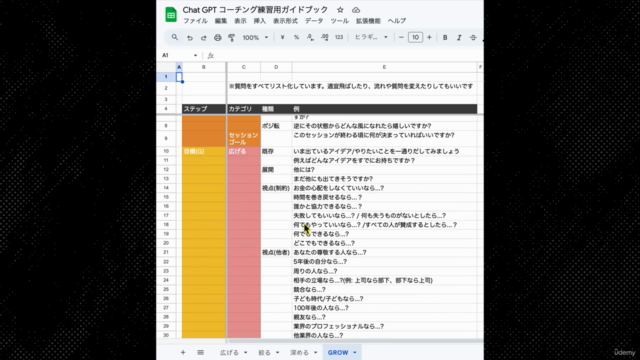Screen dimensions: 640x360
Task: Open the font family dropdown
Action: point(371,37)
